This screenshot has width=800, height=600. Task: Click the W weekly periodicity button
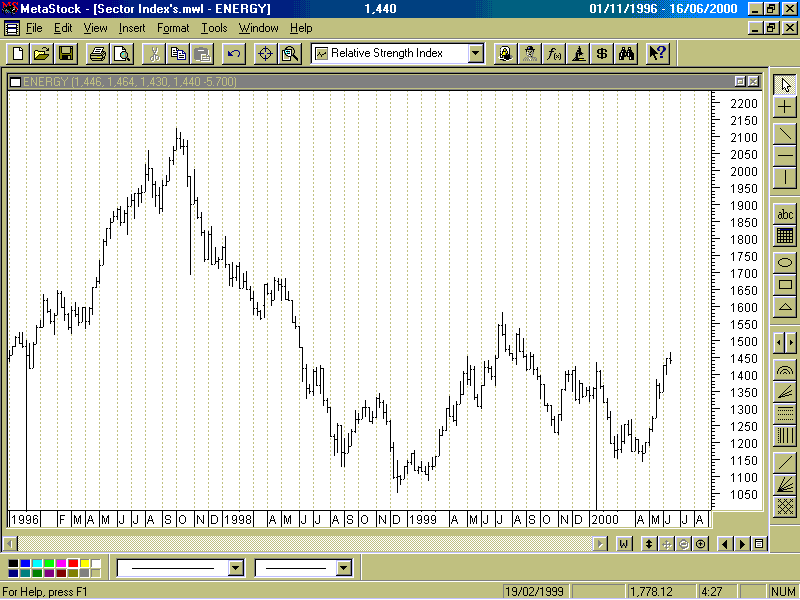point(623,544)
